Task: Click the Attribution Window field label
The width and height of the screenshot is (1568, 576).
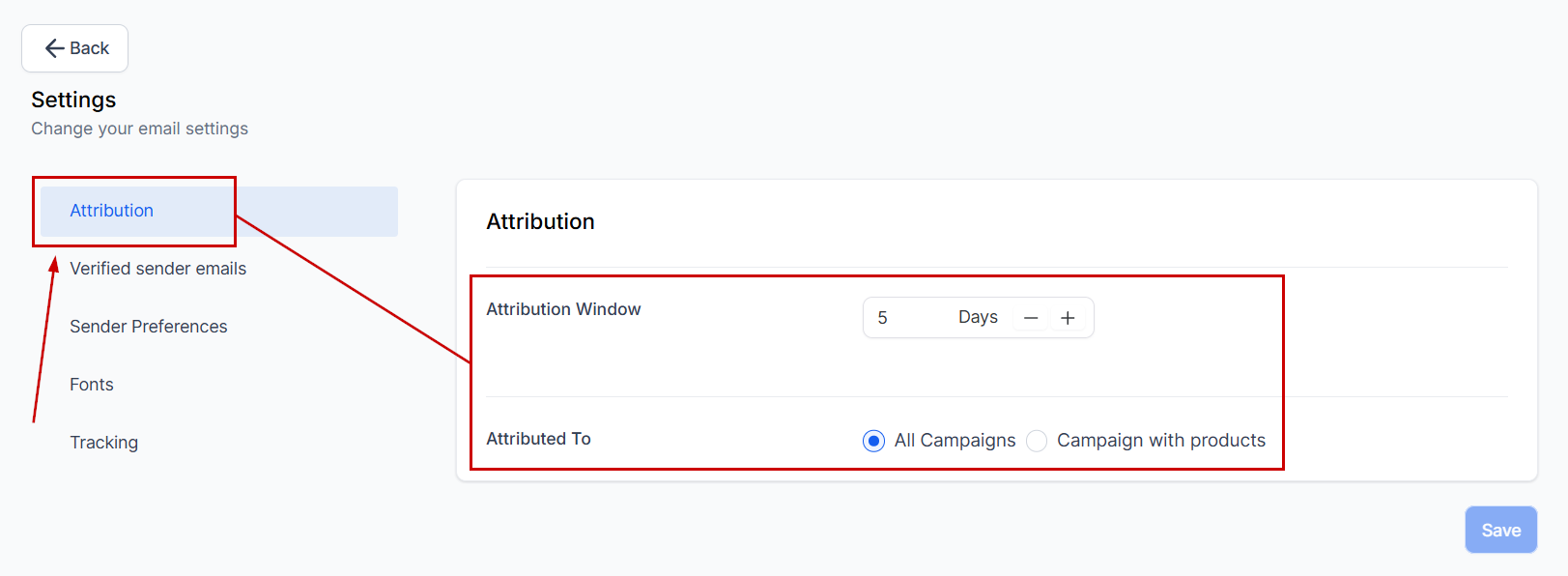Action: click(x=563, y=309)
